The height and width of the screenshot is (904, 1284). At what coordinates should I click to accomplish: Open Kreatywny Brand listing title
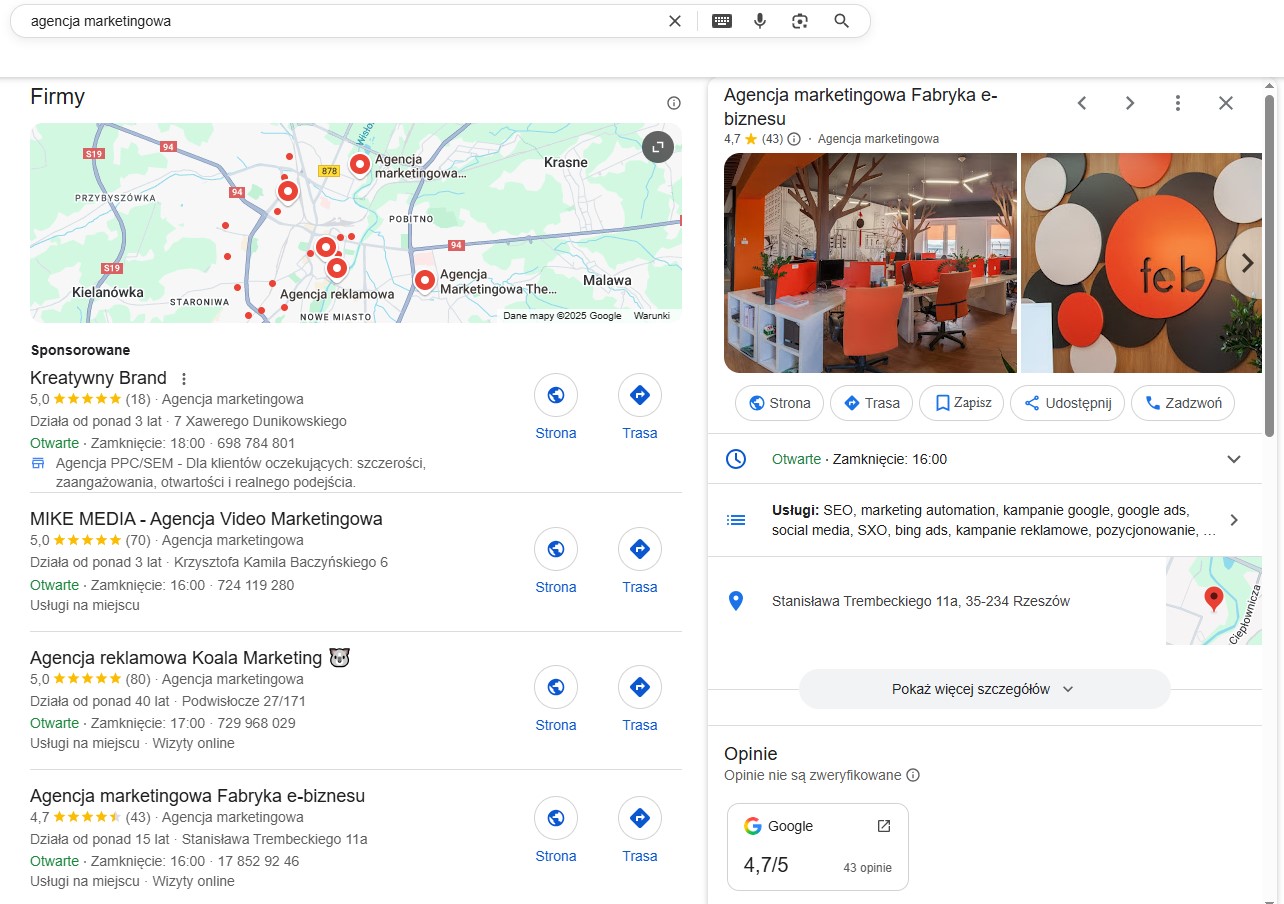tap(98, 378)
